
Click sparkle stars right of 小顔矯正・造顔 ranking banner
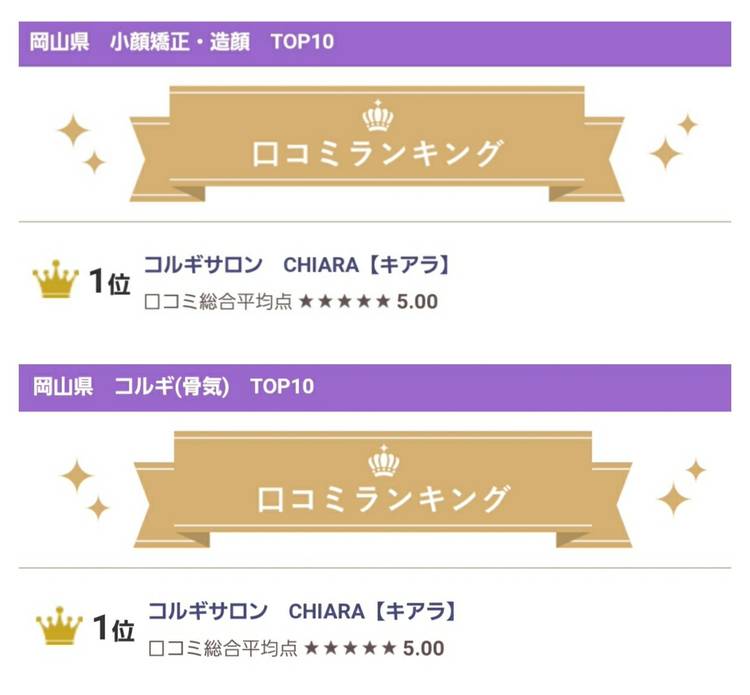tap(673, 141)
